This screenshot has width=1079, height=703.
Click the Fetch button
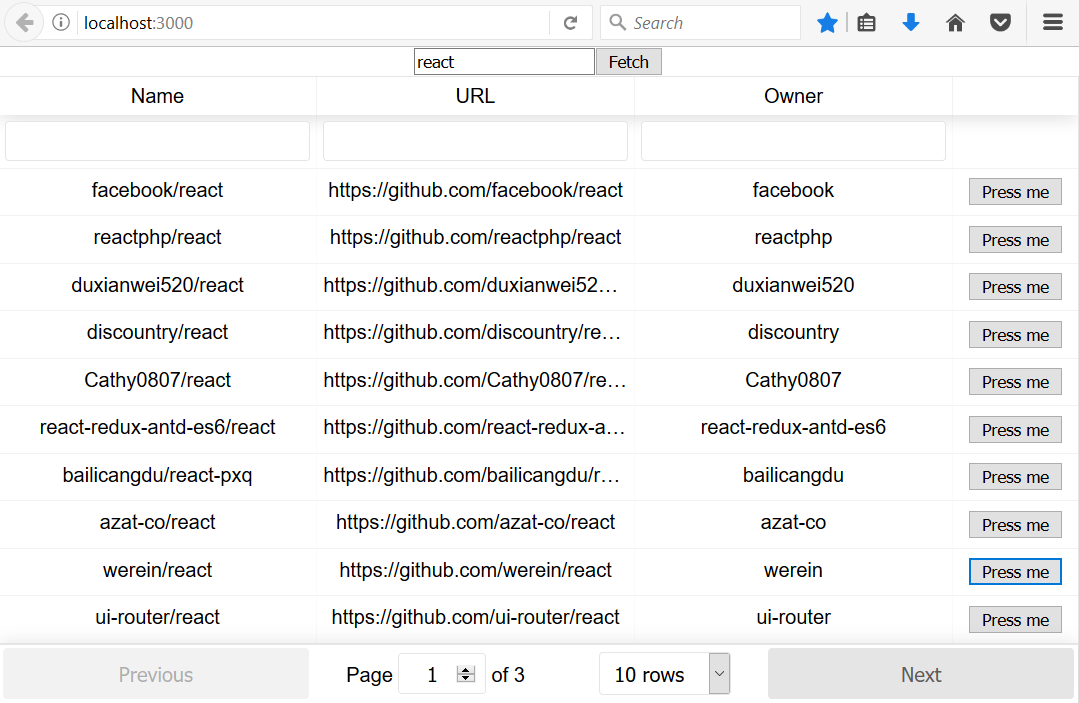click(628, 62)
